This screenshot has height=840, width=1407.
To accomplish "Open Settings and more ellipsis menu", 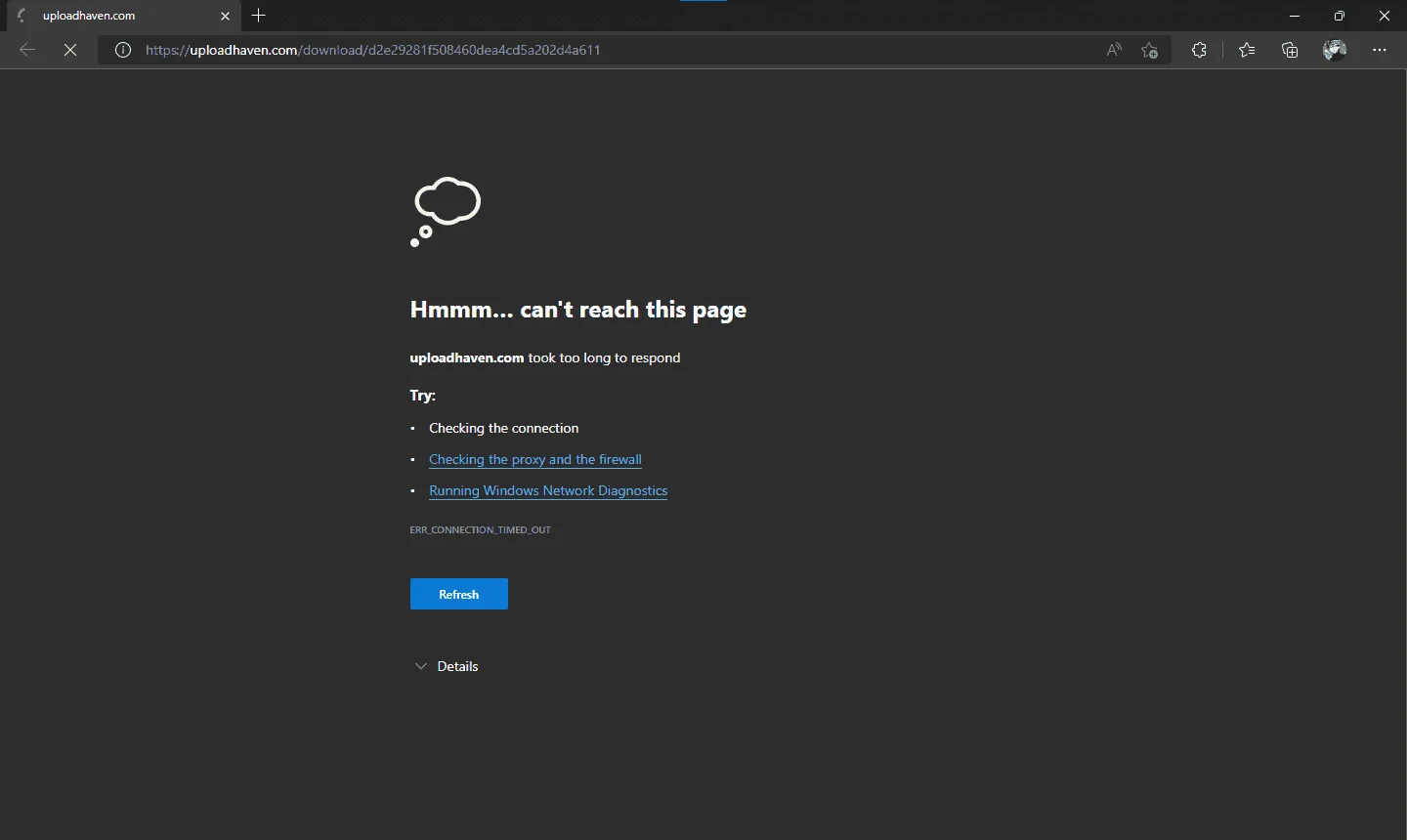I will (1380, 50).
